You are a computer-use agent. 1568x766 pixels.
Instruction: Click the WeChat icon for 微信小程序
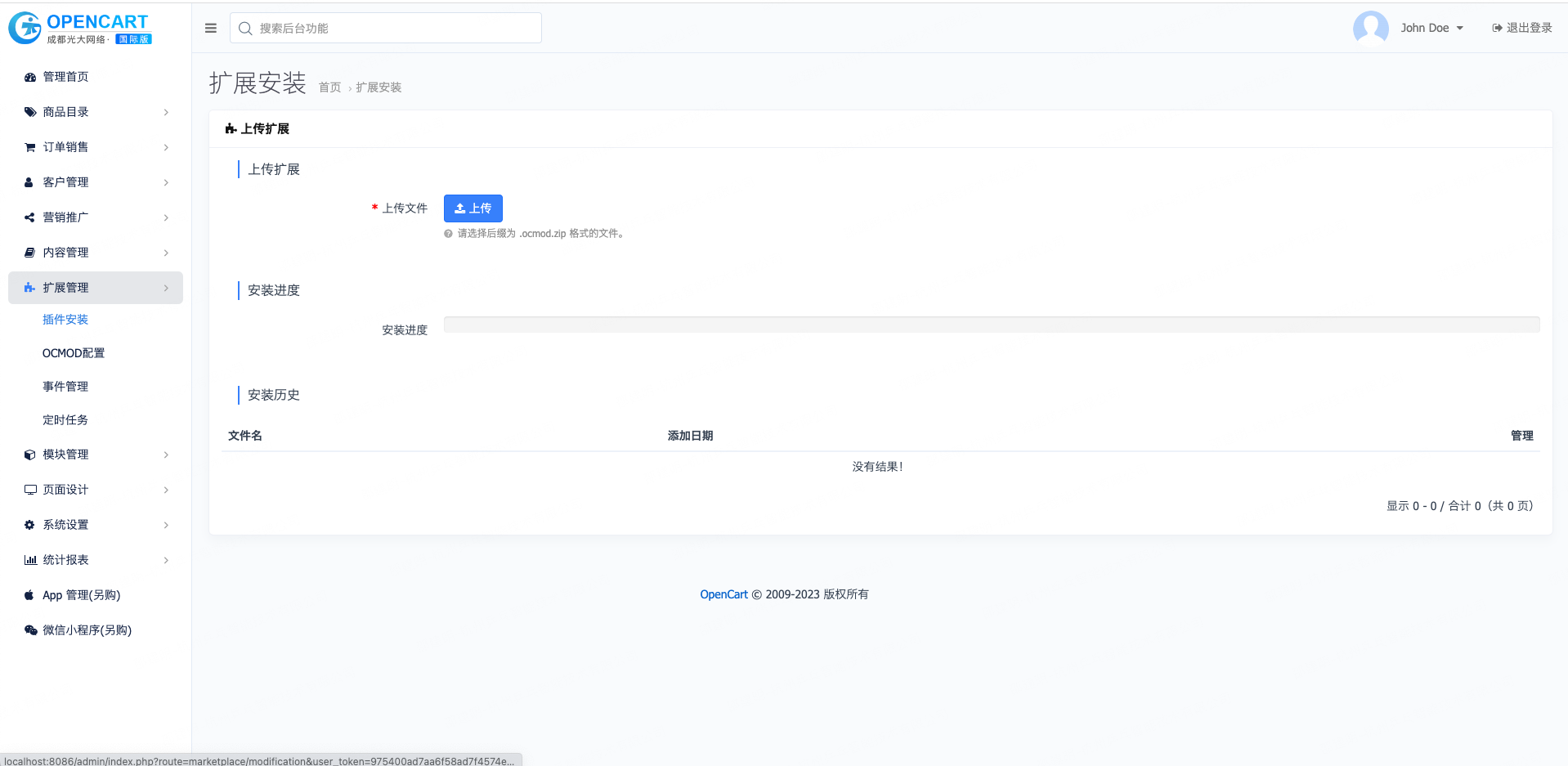click(x=30, y=630)
